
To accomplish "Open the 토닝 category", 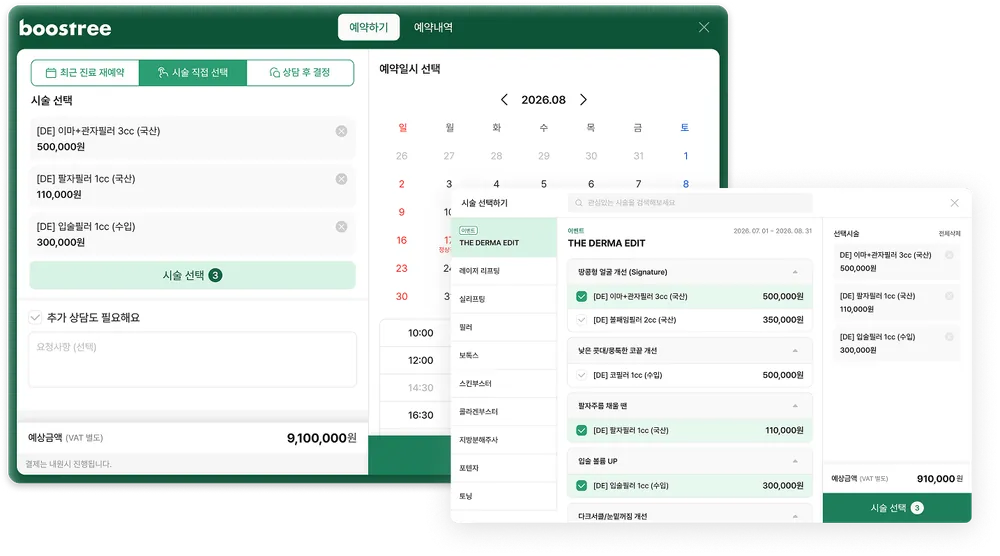I will (x=504, y=496).
